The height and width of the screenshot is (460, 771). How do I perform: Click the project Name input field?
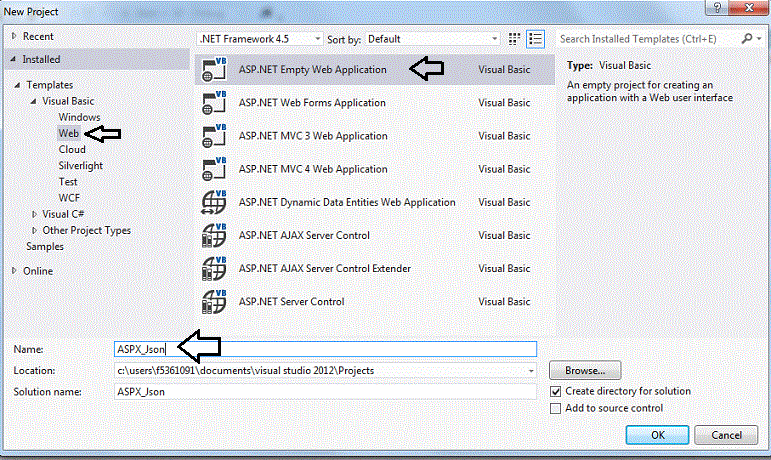(326, 349)
